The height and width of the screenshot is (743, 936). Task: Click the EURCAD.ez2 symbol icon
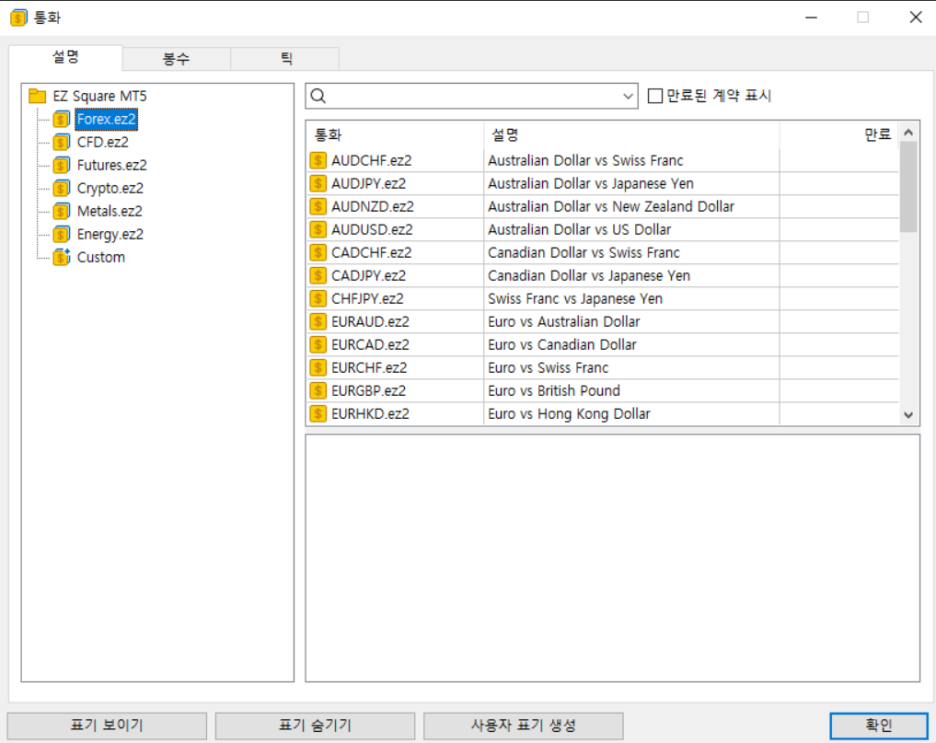tap(318, 345)
